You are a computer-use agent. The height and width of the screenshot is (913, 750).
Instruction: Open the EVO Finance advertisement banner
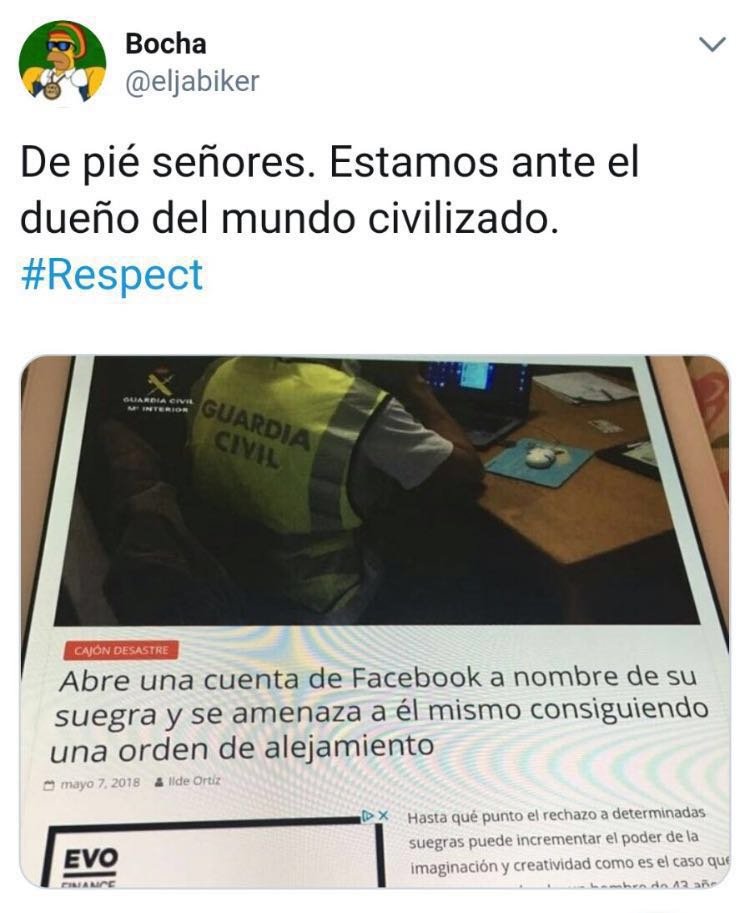(x=214, y=854)
